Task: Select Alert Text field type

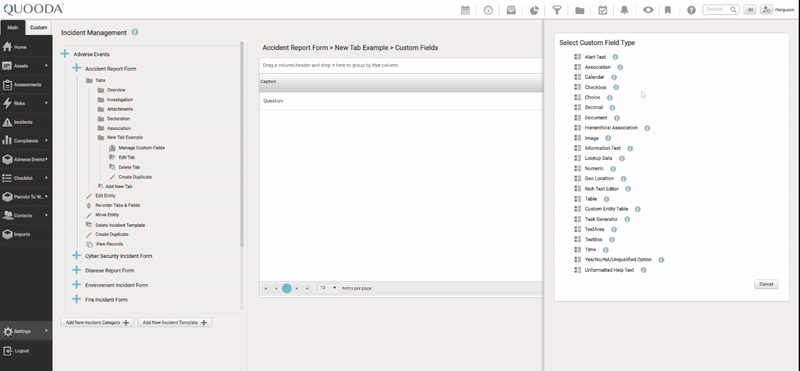Action: pyautogui.click(x=595, y=57)
